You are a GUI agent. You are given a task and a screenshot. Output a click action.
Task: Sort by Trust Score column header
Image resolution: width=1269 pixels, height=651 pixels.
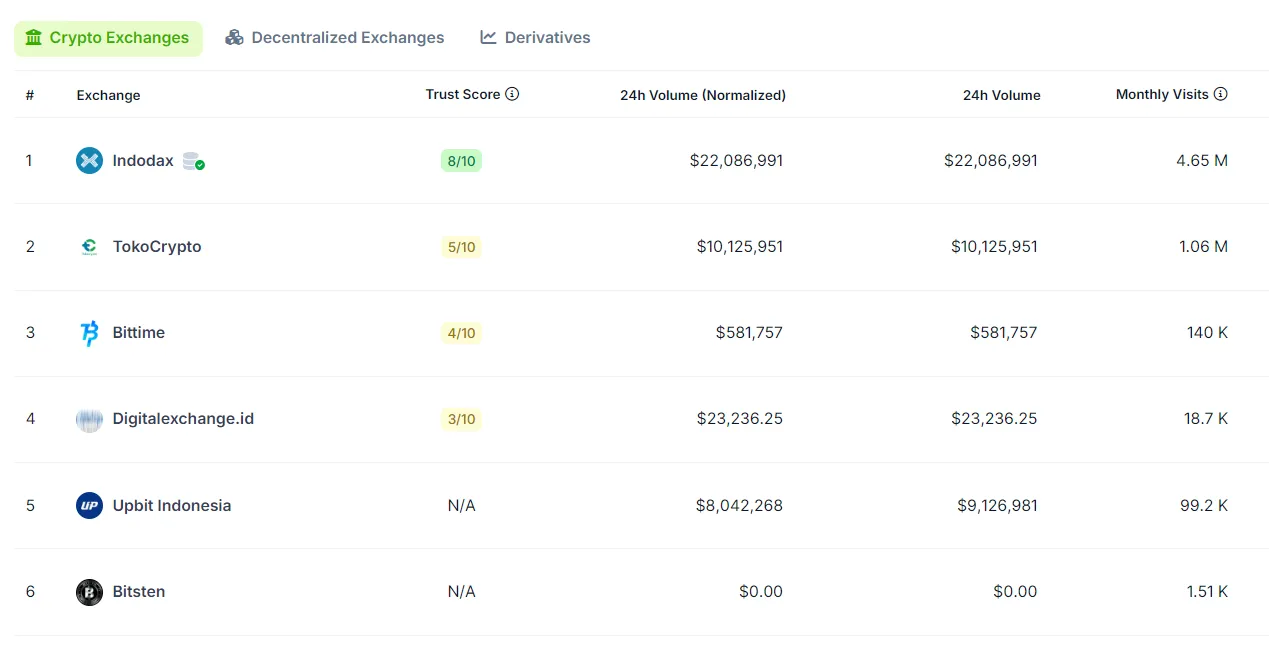coord(462,94)
